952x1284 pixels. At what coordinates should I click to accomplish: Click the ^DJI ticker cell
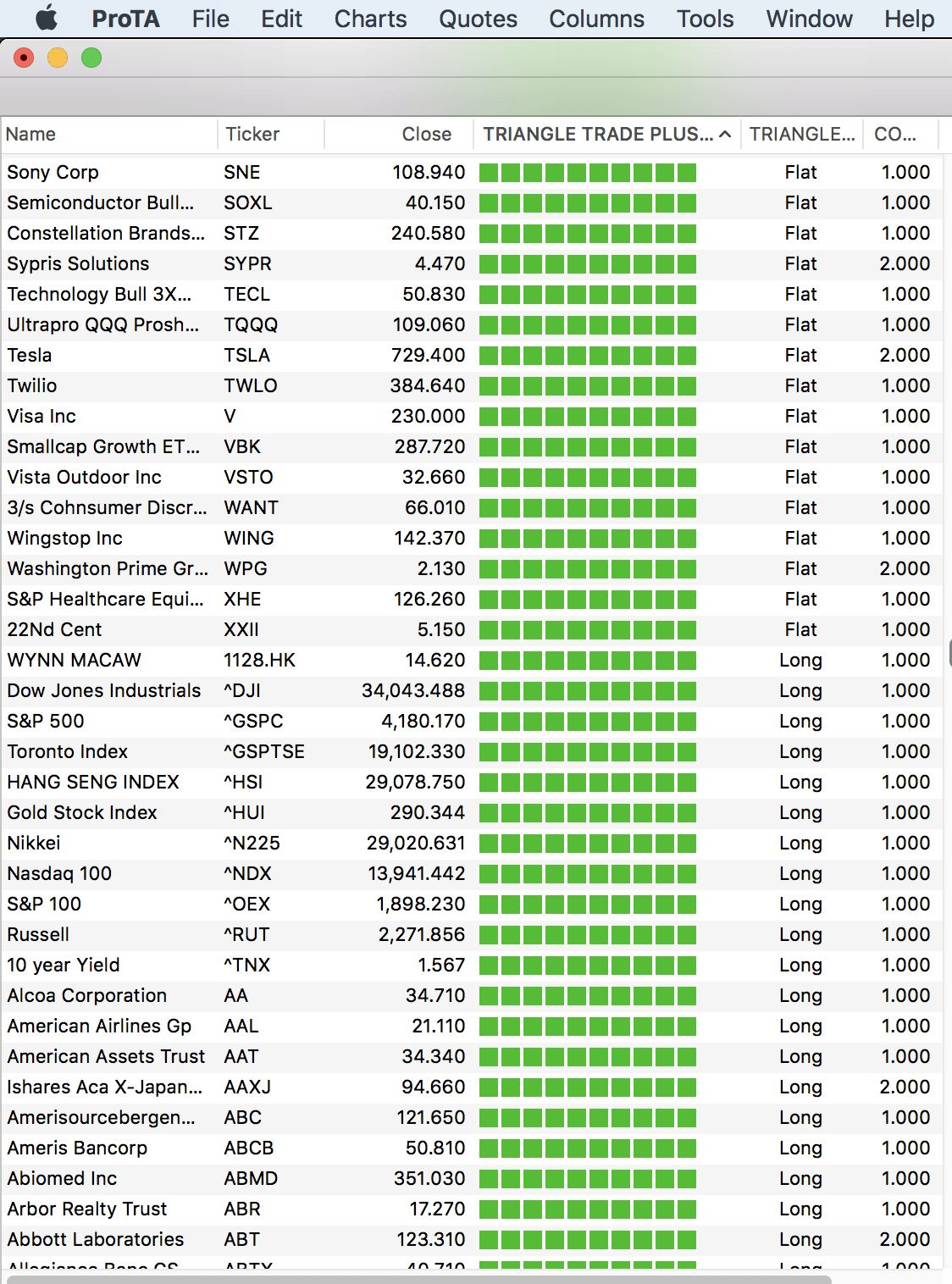pyautogui.click(x=242, y=691)
